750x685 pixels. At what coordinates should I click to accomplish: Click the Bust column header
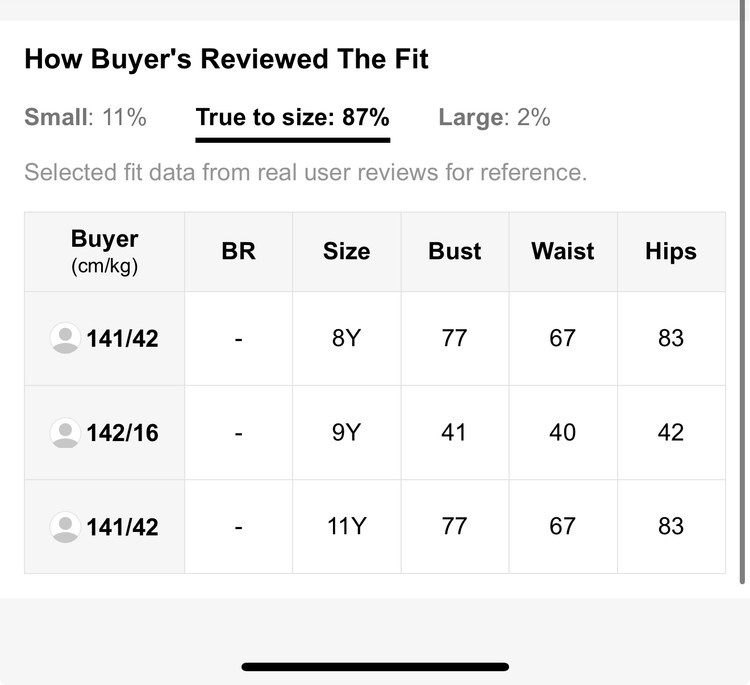click(455, 251)
